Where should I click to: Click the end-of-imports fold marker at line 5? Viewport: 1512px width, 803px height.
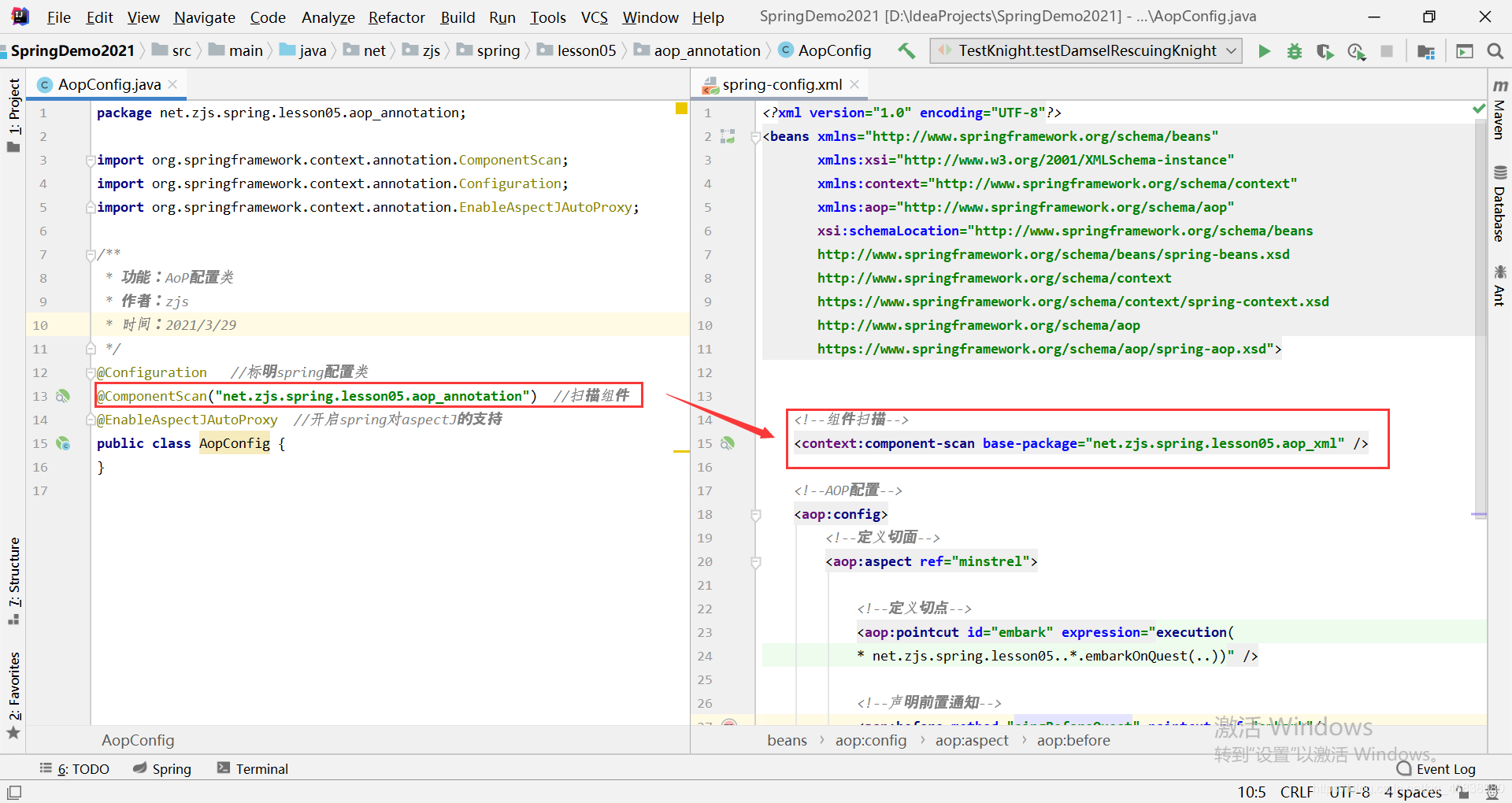tap(91, 208)
